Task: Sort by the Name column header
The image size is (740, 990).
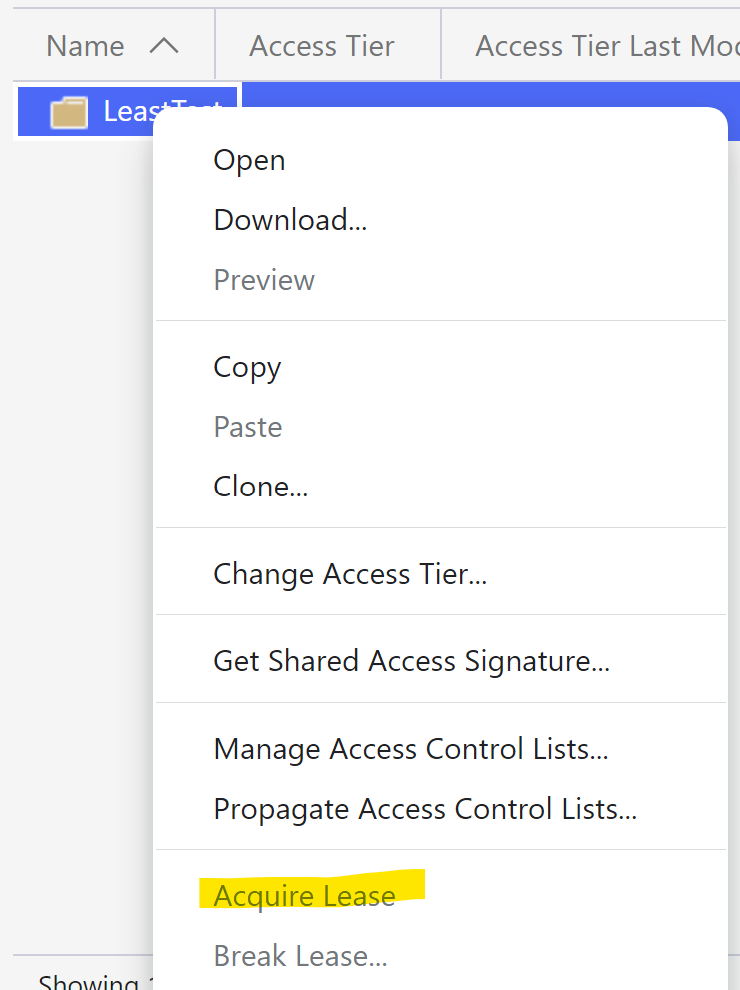Action: (x=85, y=45)
